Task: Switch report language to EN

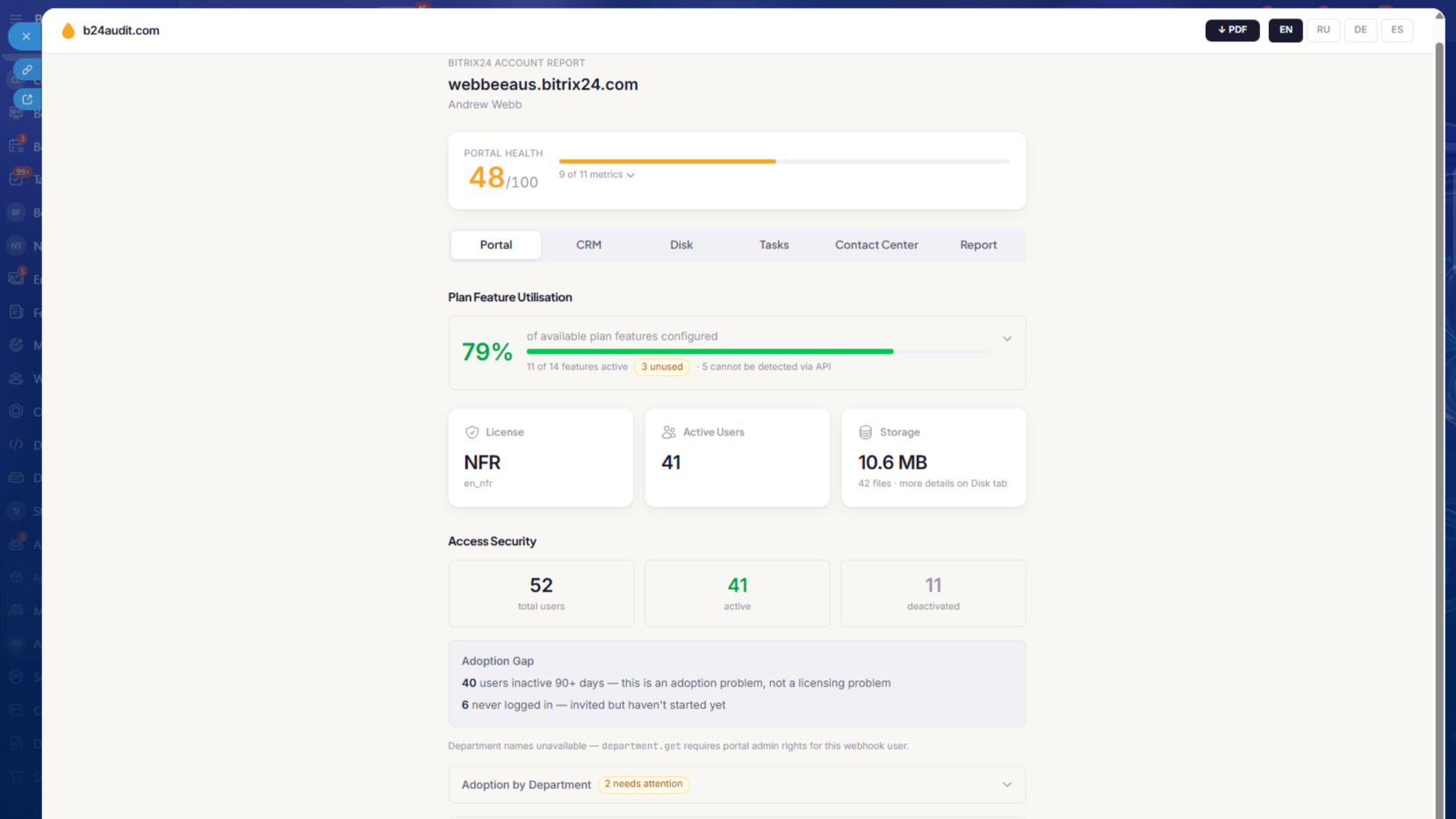Action: pos(1286,30)
